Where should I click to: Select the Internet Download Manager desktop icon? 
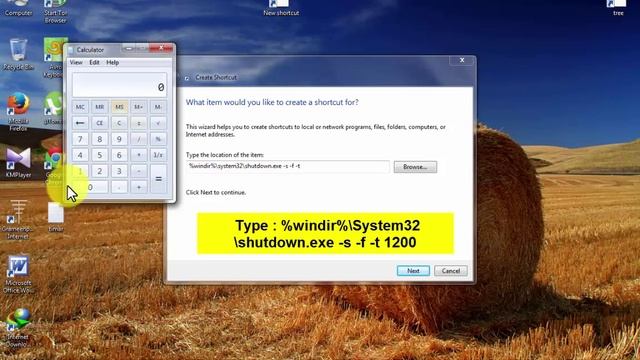(18, 328)
